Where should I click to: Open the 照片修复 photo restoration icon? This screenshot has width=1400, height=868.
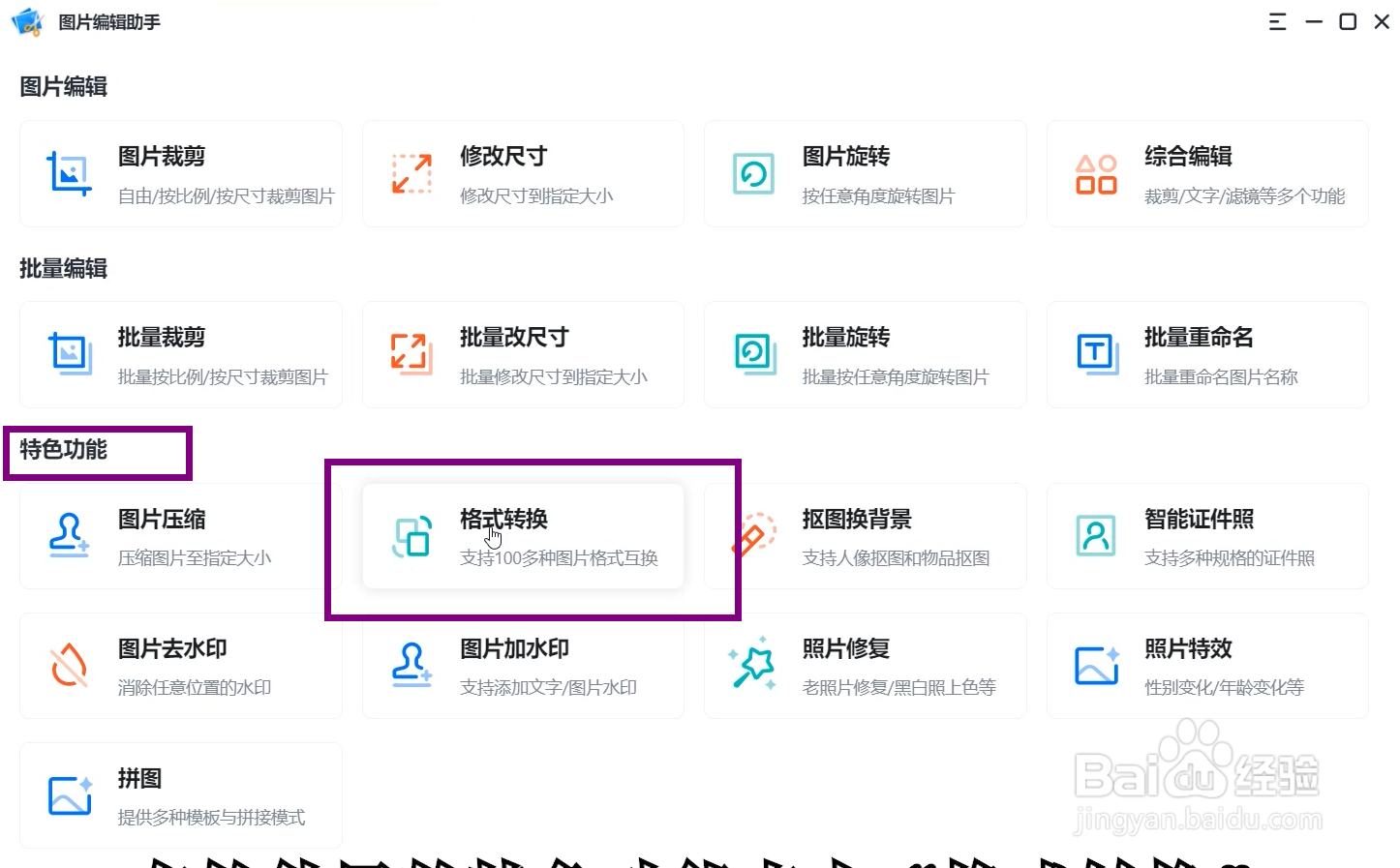click(753, 666)
